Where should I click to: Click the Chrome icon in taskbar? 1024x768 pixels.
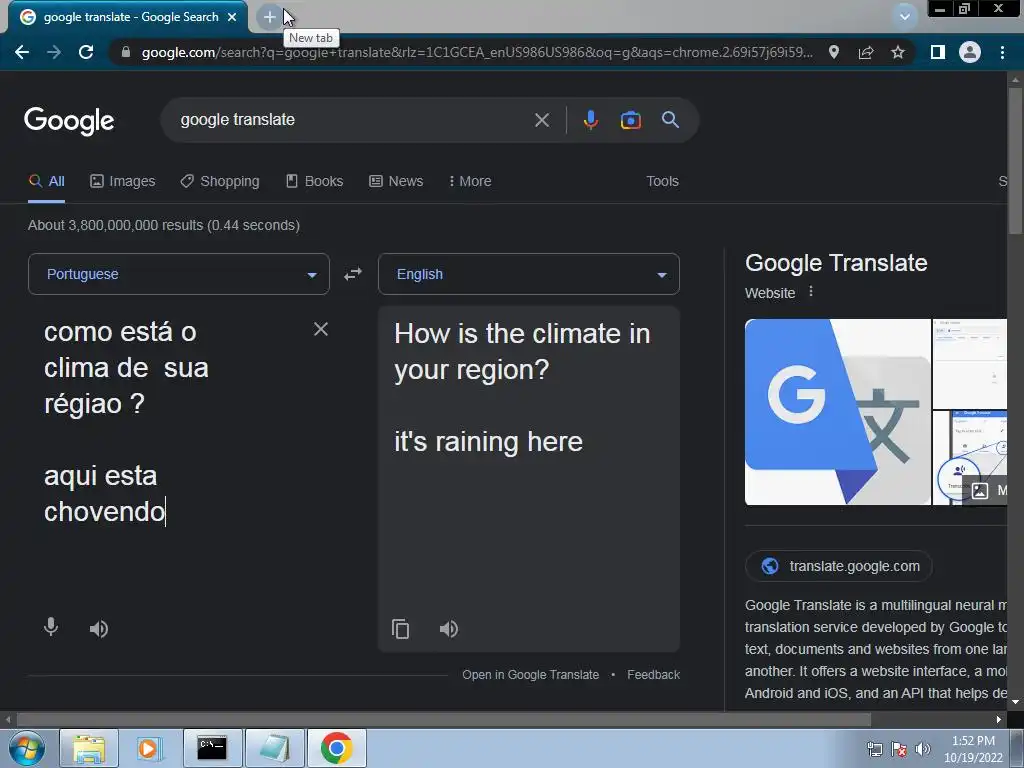336,748
